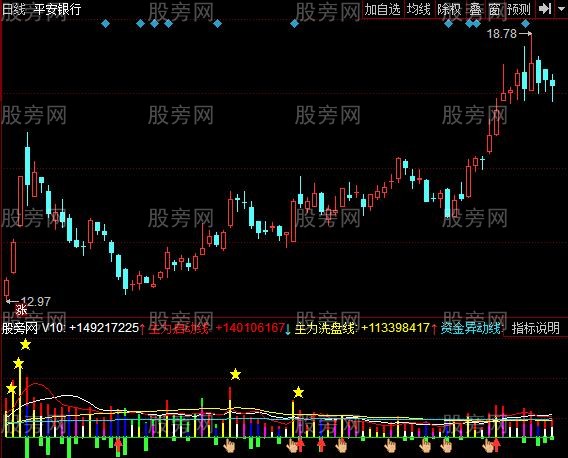Click the rightmost yellow star

[x=298, y=392]
